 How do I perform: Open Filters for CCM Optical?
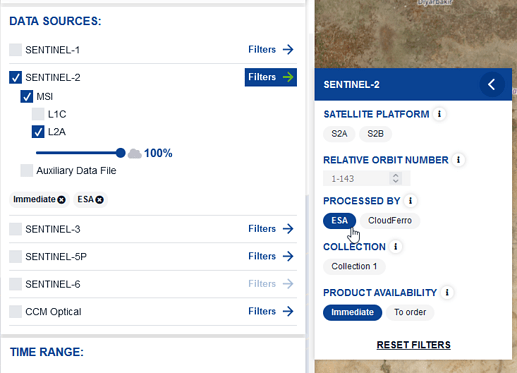pos(271,311)
